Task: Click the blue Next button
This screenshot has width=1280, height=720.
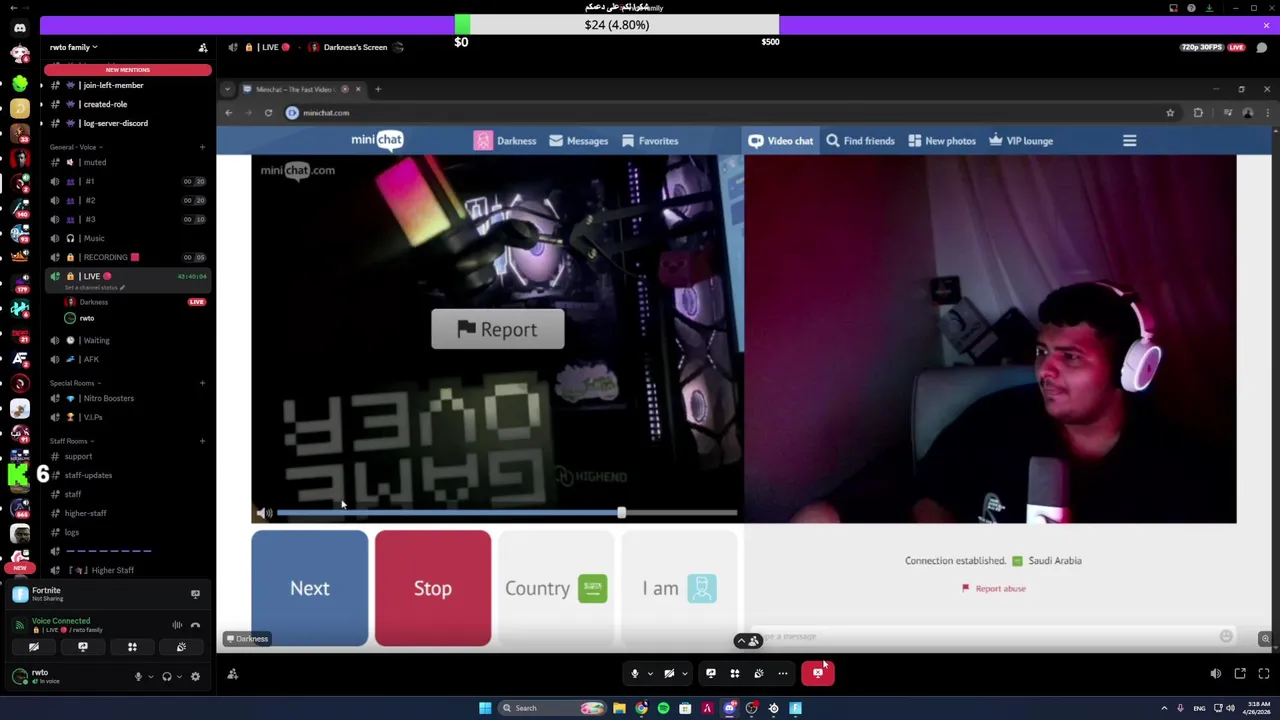Action: [x=310, y=588]
